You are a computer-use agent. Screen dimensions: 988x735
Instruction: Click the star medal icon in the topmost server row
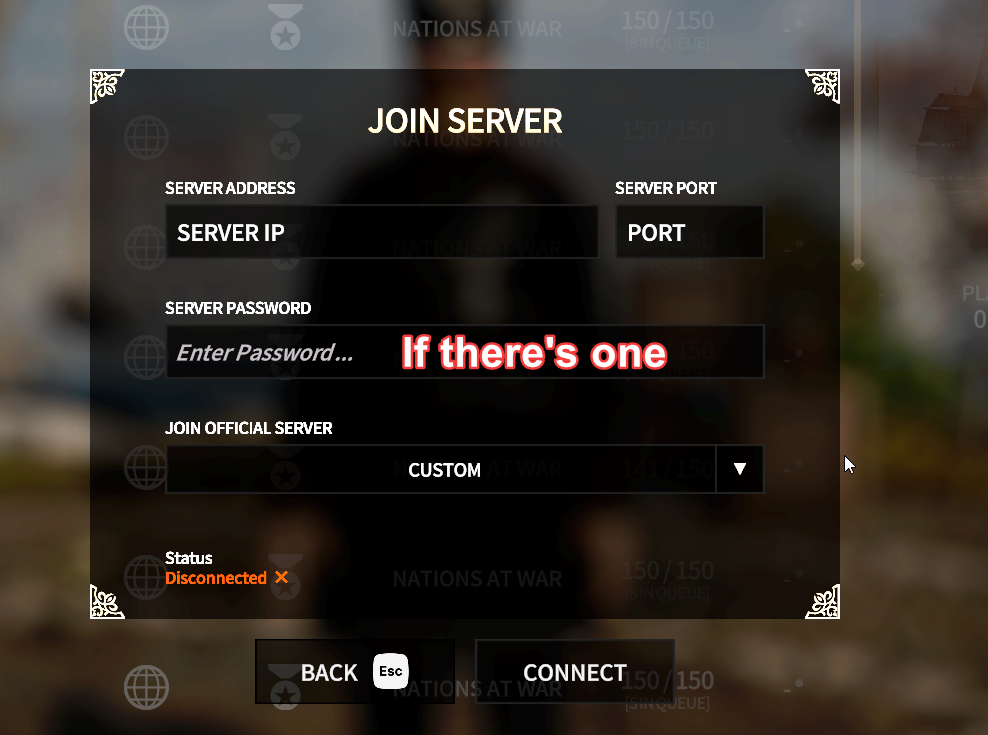pos(285,27)
